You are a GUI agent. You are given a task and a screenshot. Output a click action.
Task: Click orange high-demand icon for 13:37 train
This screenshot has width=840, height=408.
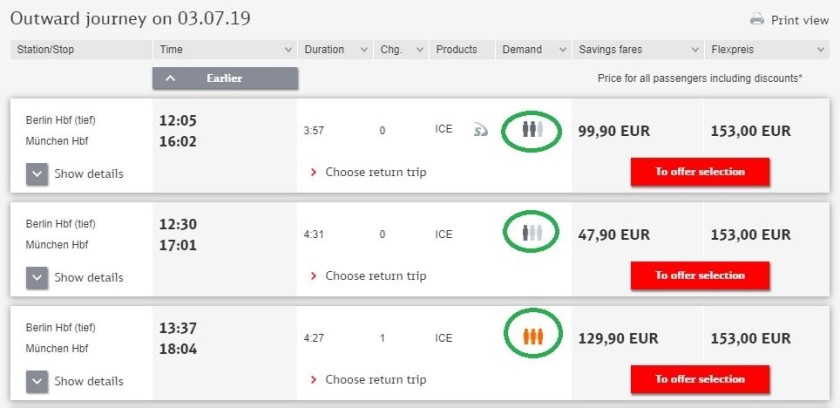533,338
